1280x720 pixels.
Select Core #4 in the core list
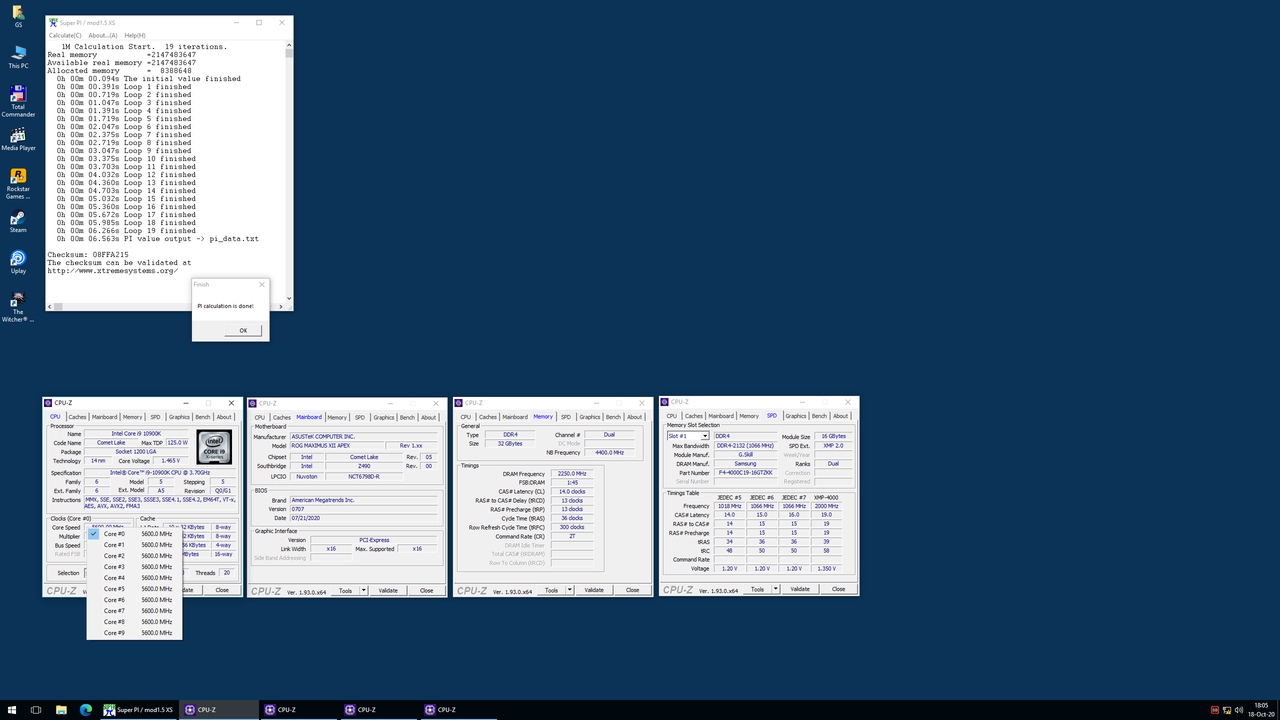135,578
